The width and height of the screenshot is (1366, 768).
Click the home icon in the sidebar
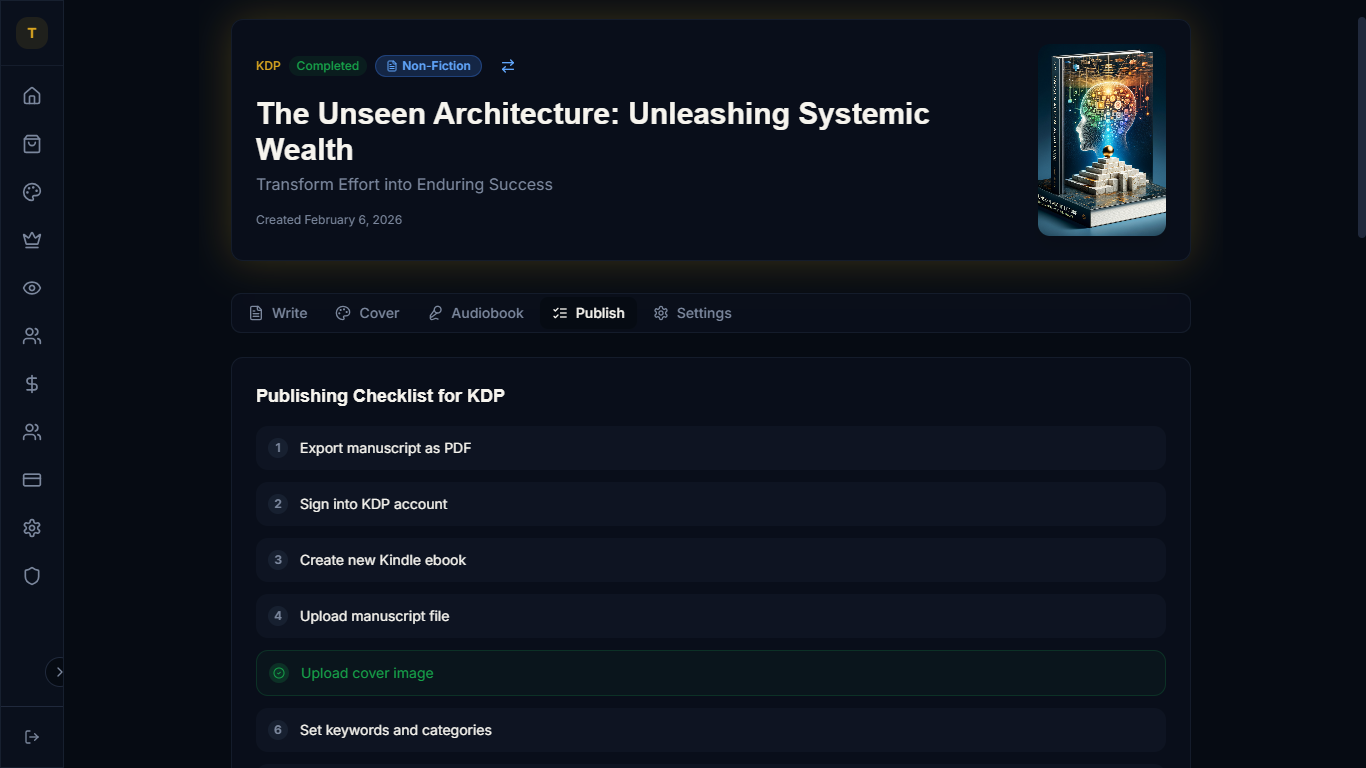tap(32, 96)
